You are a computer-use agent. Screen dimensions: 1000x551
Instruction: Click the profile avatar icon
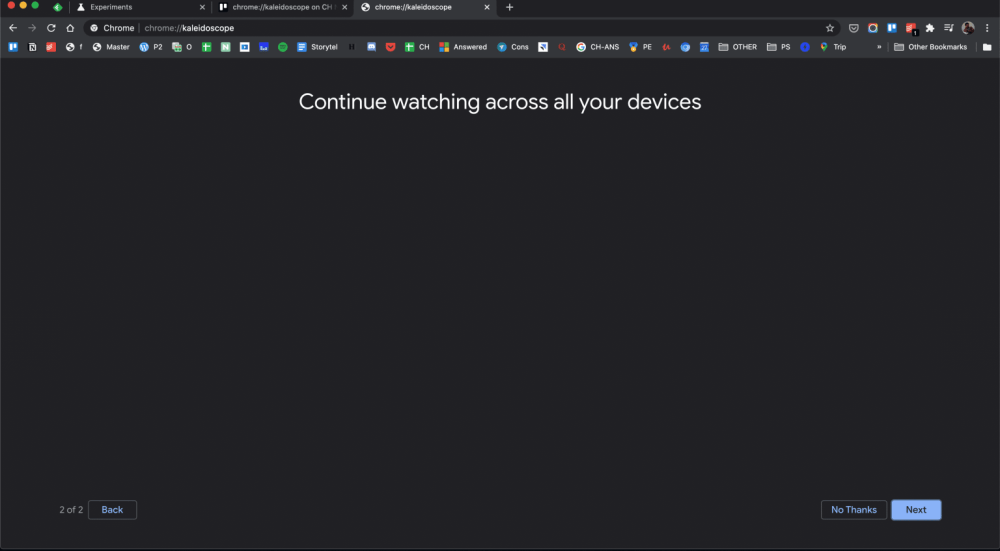tap(967, 28)
